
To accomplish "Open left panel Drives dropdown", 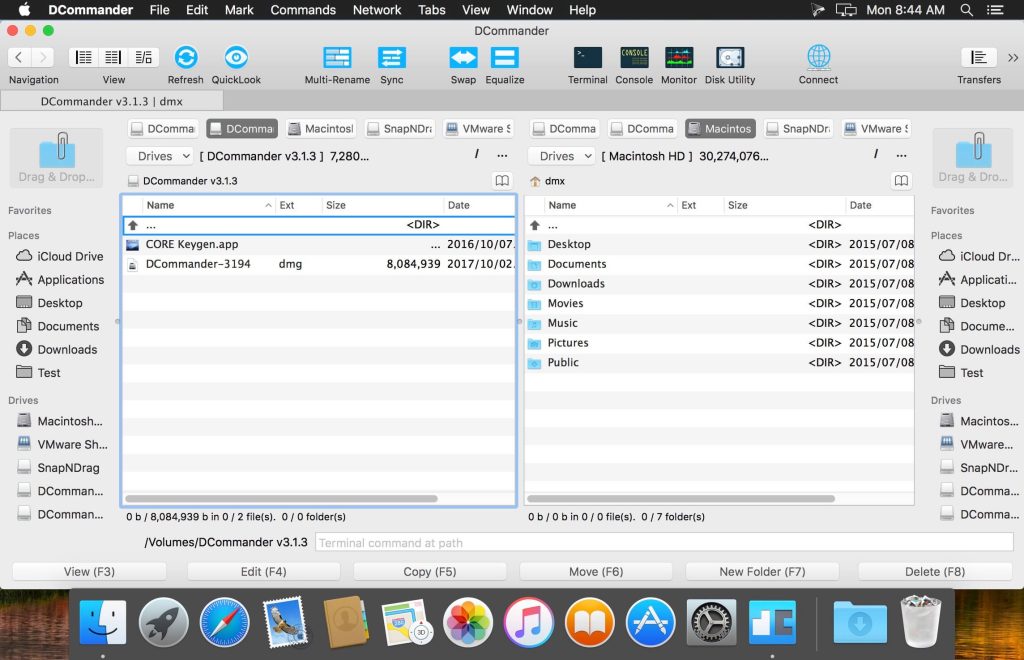I will [x=159, y=156].
